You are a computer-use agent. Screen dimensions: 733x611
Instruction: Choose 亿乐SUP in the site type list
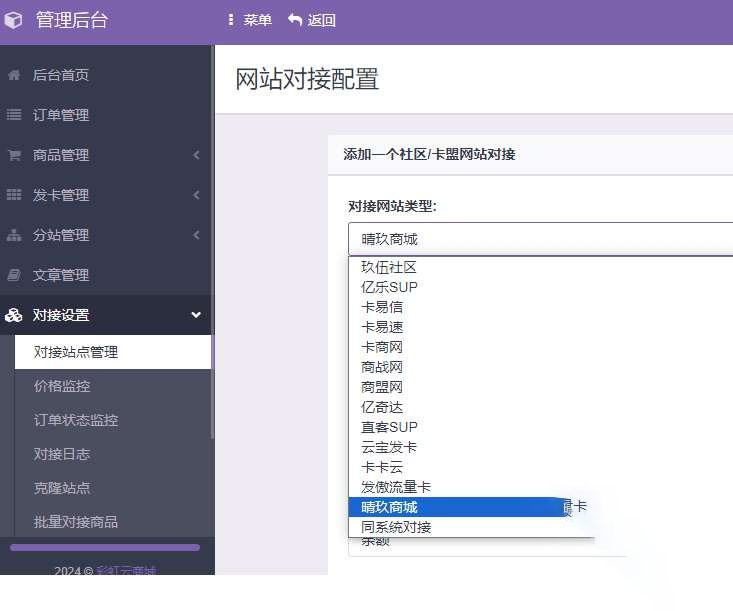(389, 287)
